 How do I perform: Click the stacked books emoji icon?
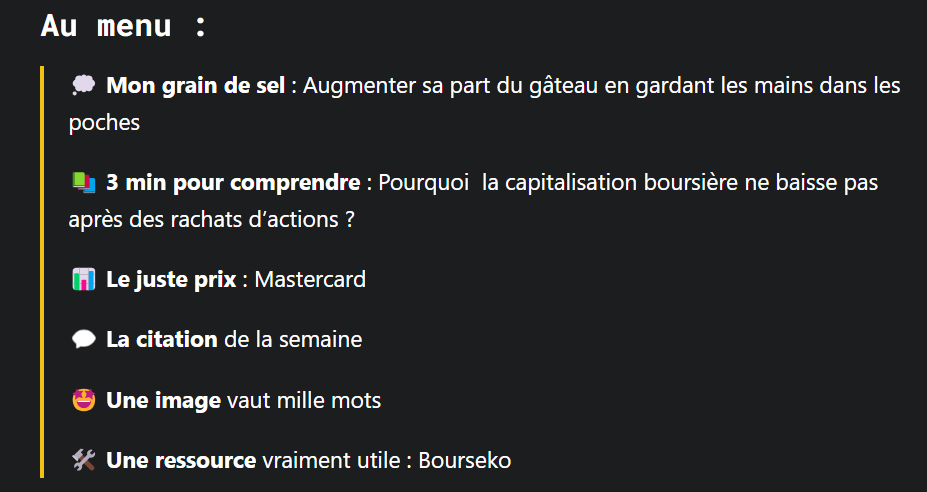point(83,183)
